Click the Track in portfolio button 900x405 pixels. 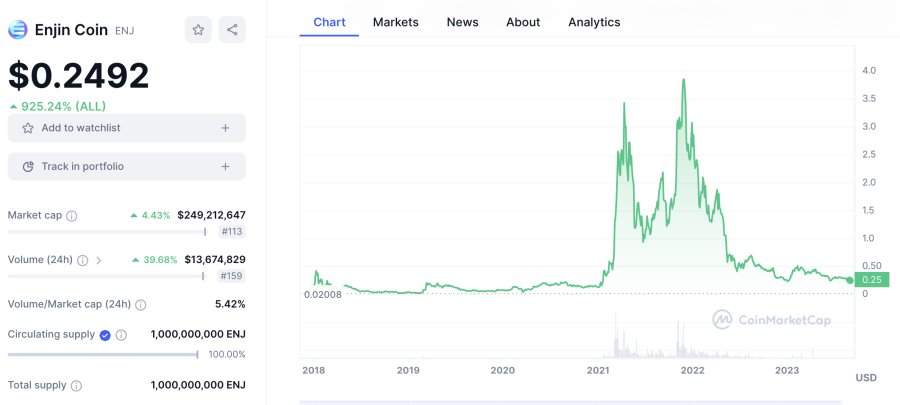[126, 166]
